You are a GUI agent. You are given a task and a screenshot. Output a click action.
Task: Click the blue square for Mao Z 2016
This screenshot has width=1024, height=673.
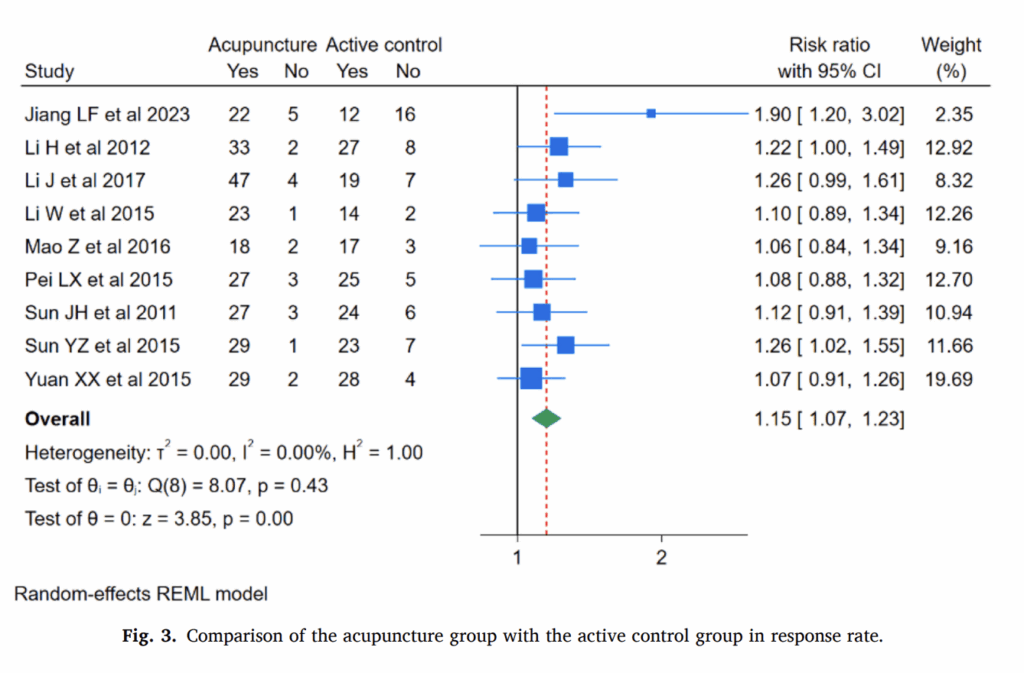coord(529,246)
